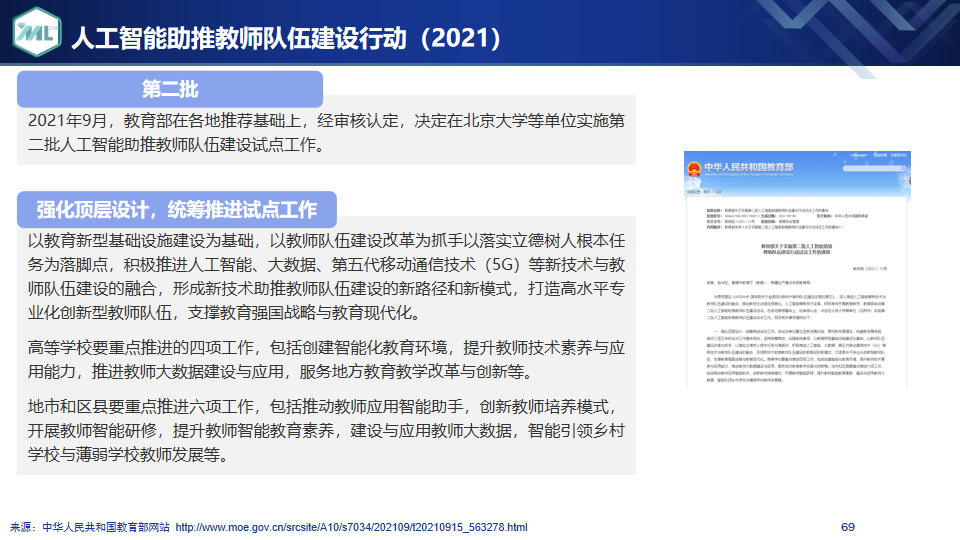Click the 来源：中华人民共和国教育部网站 label
This screenshot has width=960, height=540.
[x=90, y=527]
